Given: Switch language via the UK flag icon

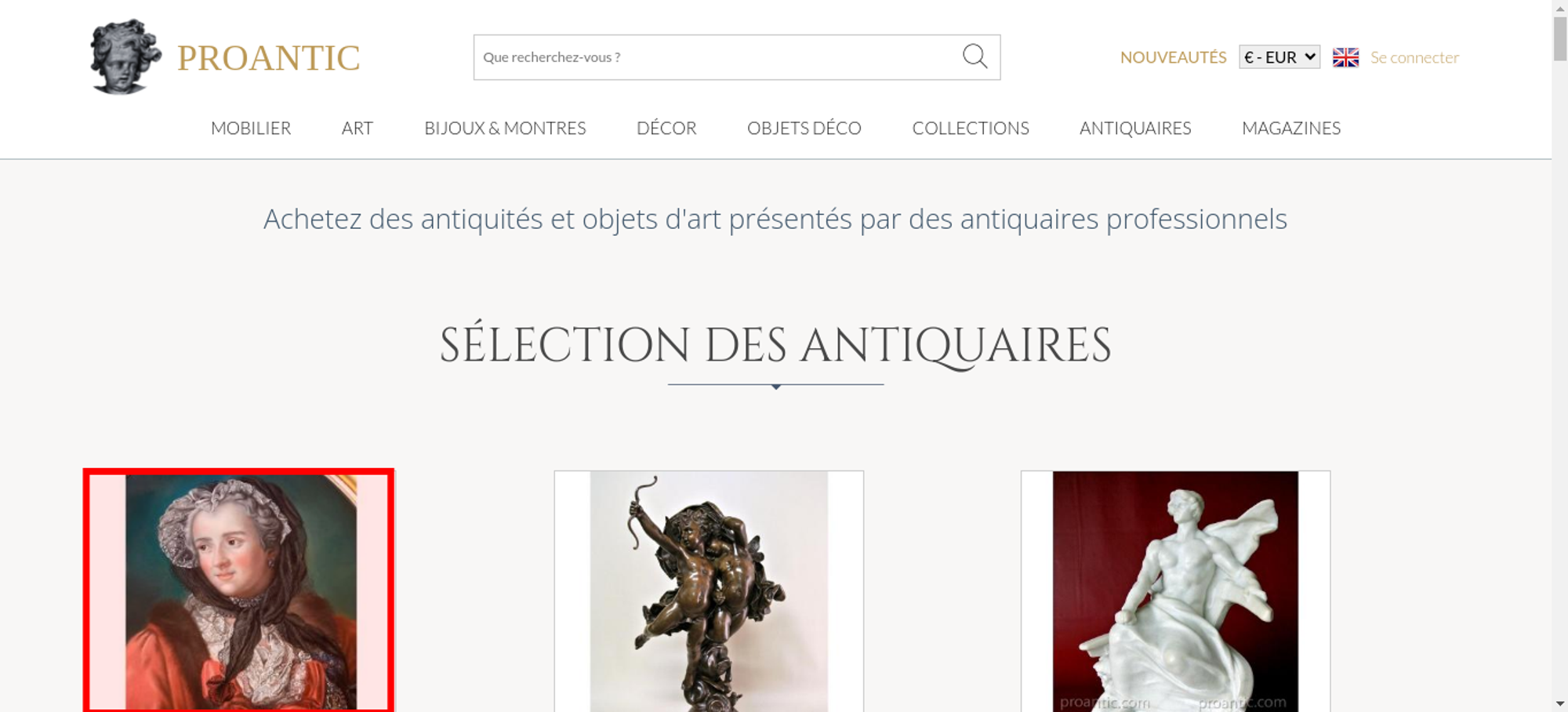Looking at the screenshot, I should click(1345, 57).
